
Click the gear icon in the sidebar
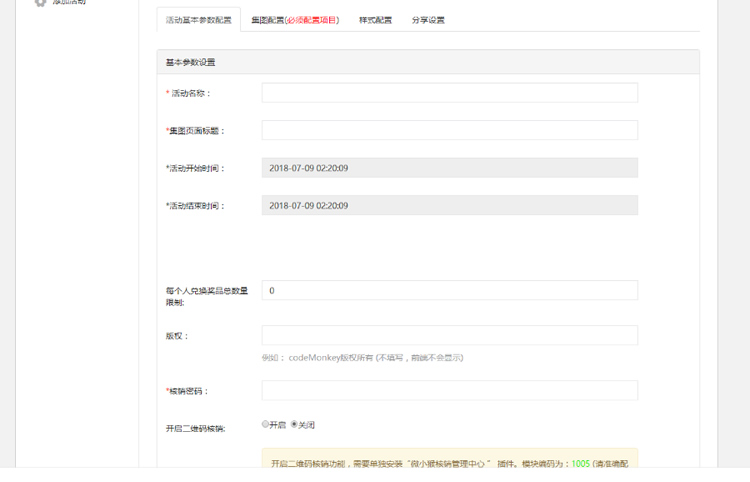coord(40,3)
